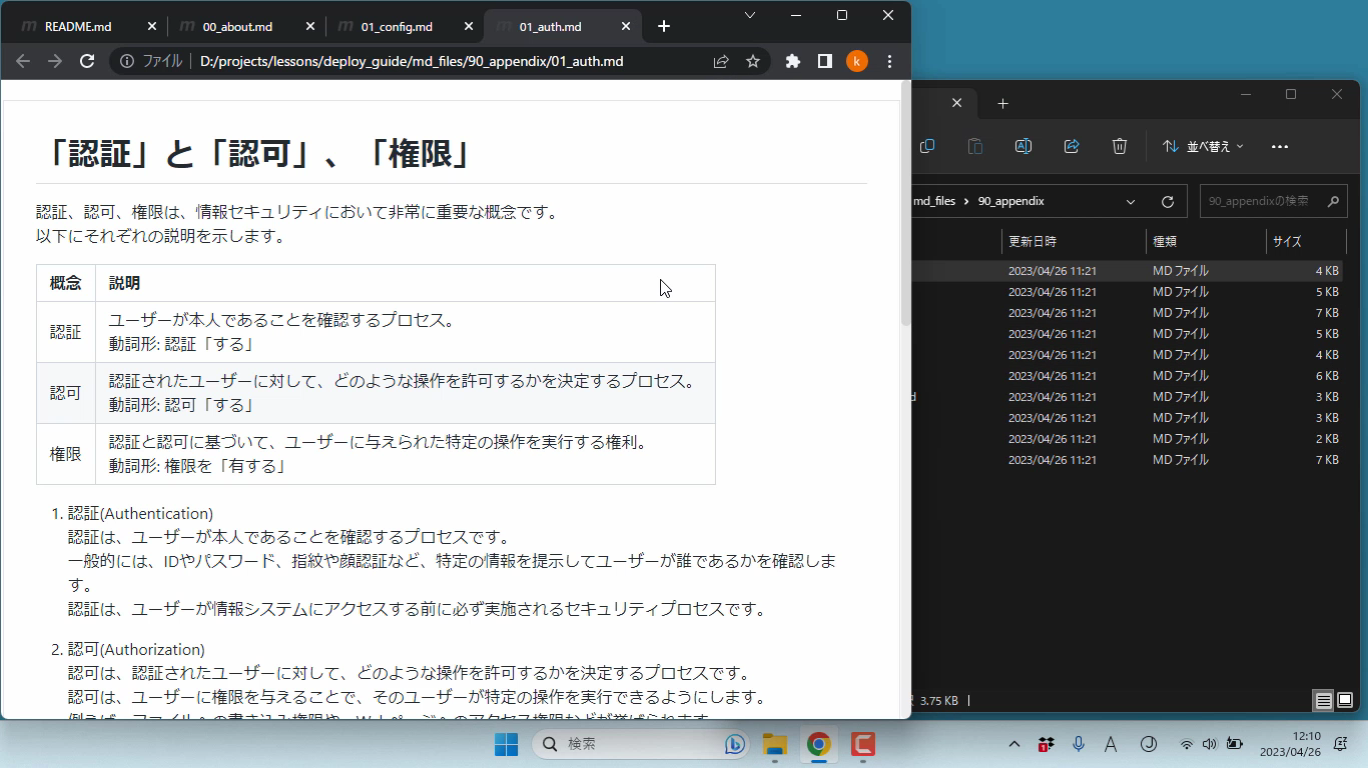Open Chrome side panel icon
Screen dimensions: 1368x768
pos(825,61)
